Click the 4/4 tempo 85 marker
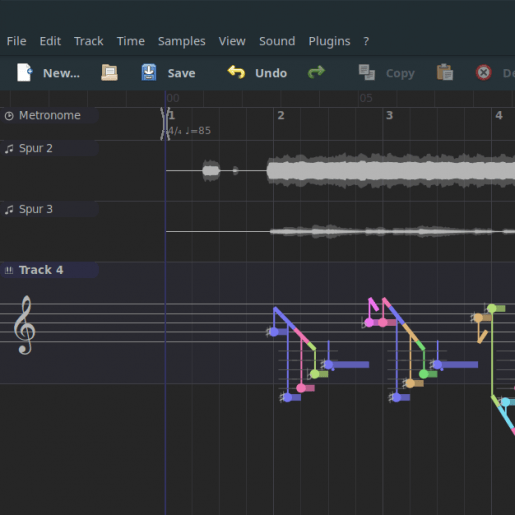This screenshot has height=515, width=515. (189, 131)
